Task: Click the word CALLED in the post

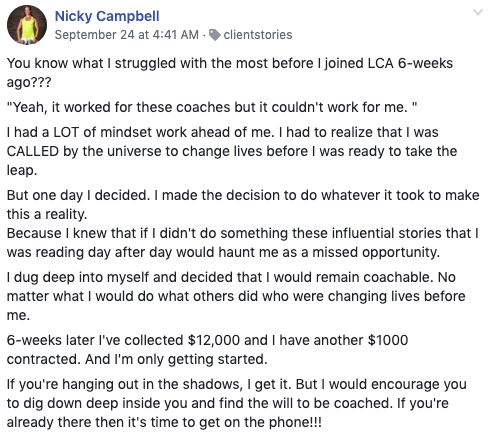Action: 33,151
